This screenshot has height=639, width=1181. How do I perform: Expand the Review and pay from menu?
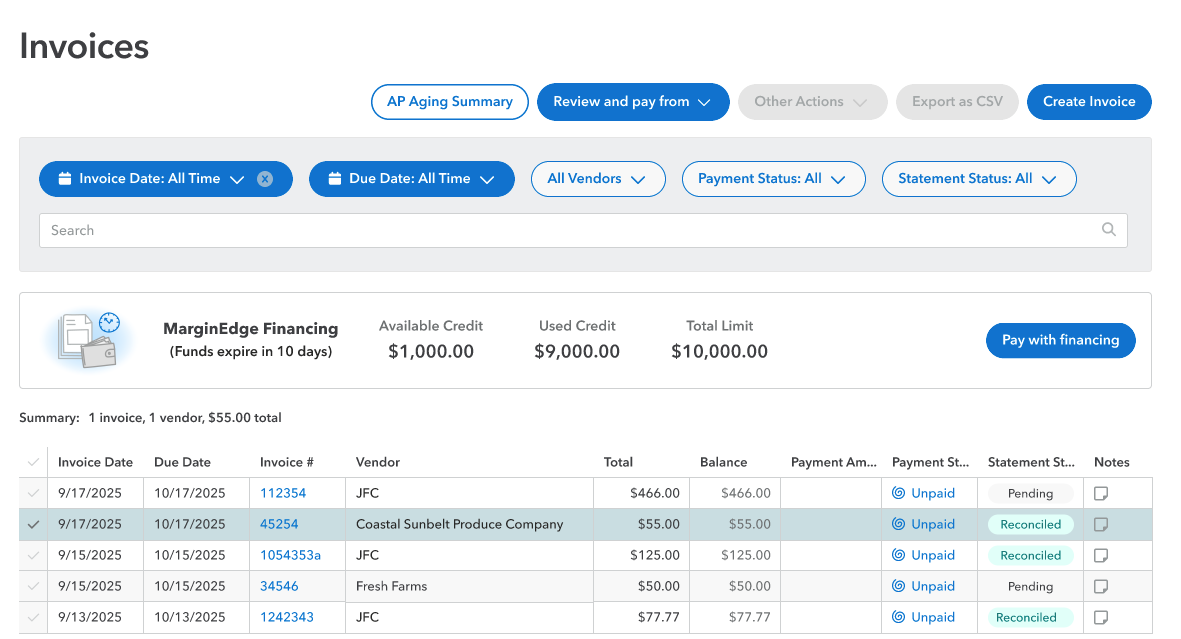pos(632,102)
